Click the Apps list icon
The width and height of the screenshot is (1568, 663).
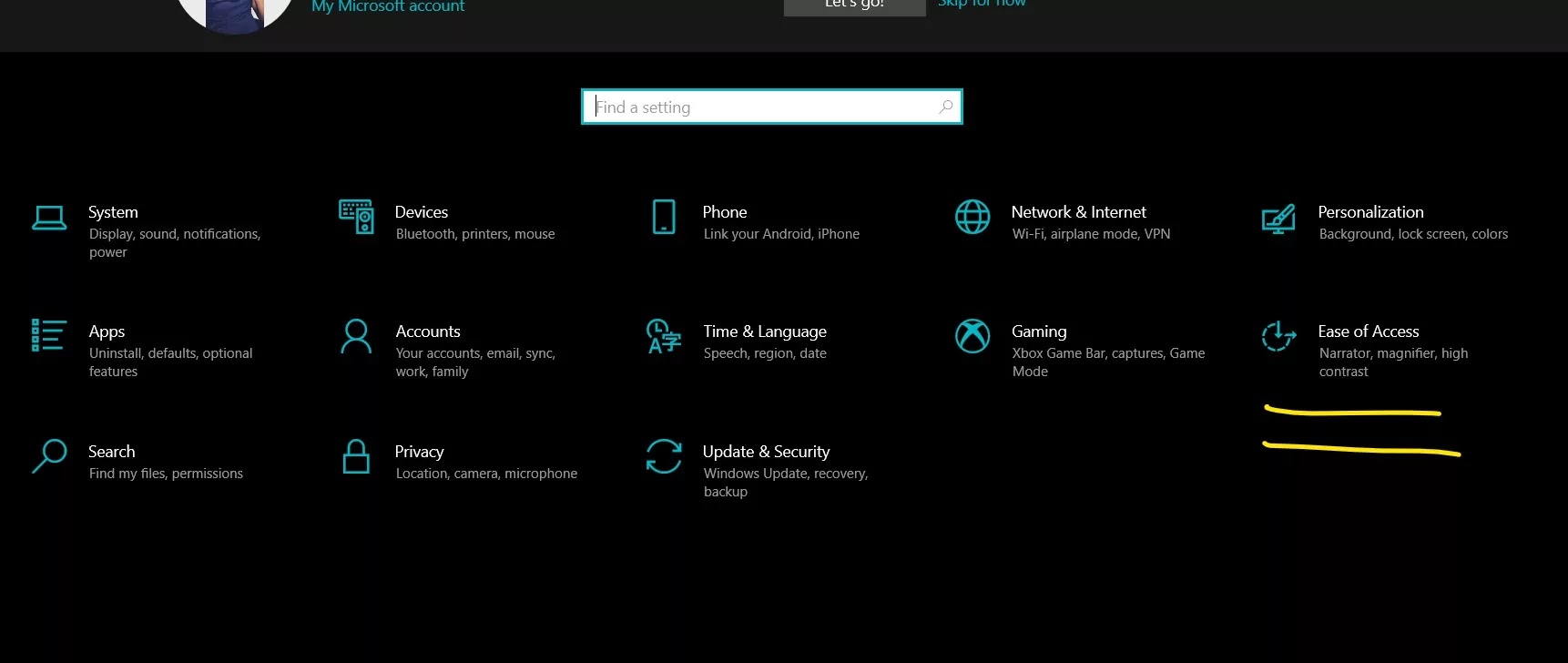pos(48,335)
